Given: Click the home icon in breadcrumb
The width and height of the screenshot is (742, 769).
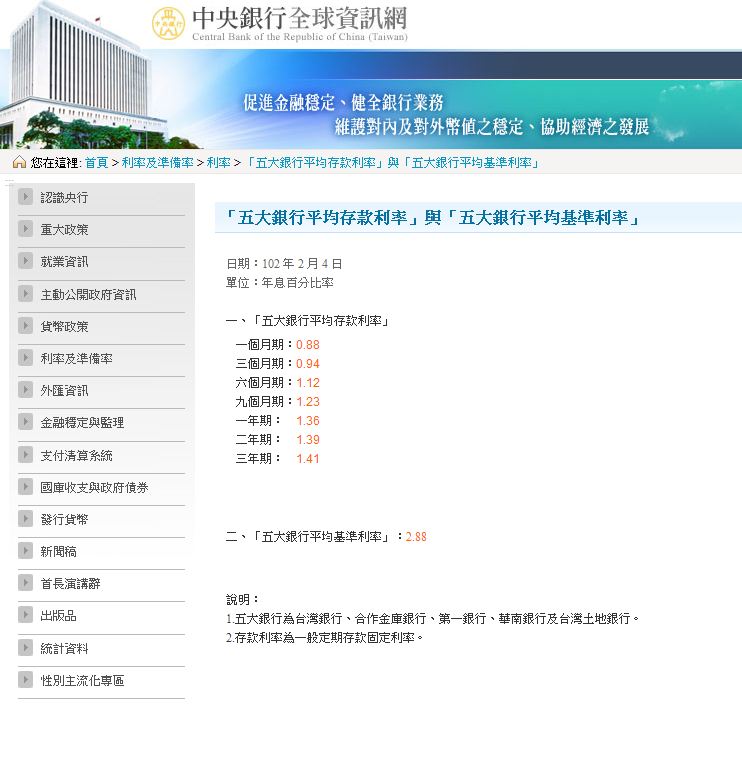Looking at the screenshot, I should pyautogui.click(x=19, y=162).
